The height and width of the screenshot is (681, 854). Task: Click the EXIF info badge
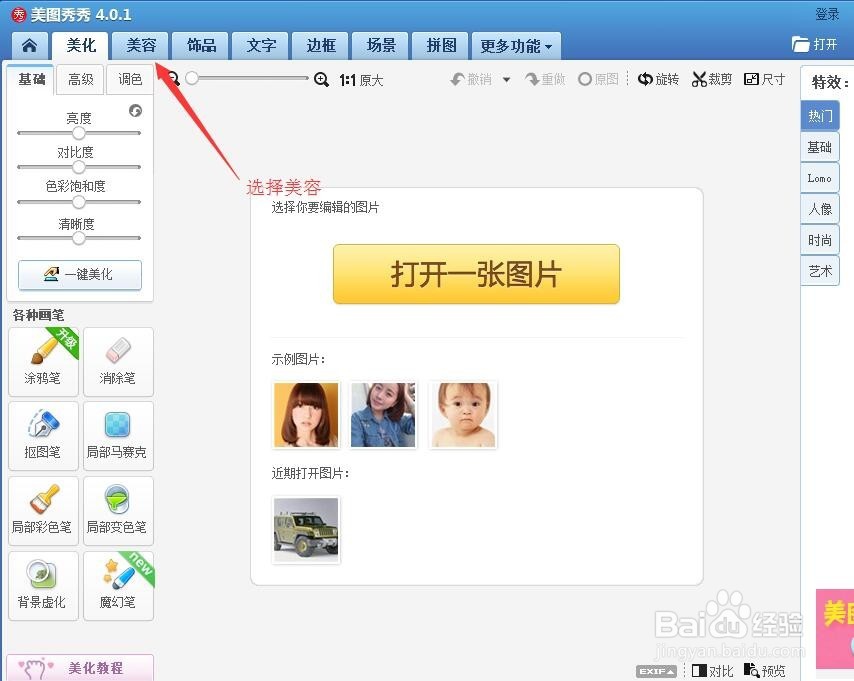[x=656, y=671]
